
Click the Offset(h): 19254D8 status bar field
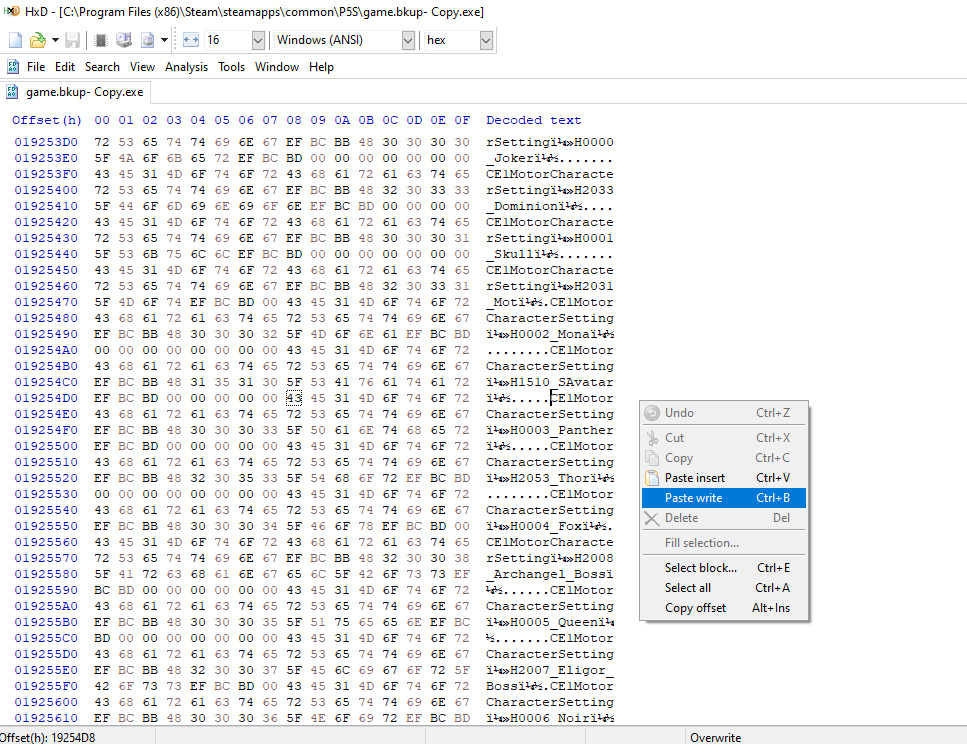point(77,737)
